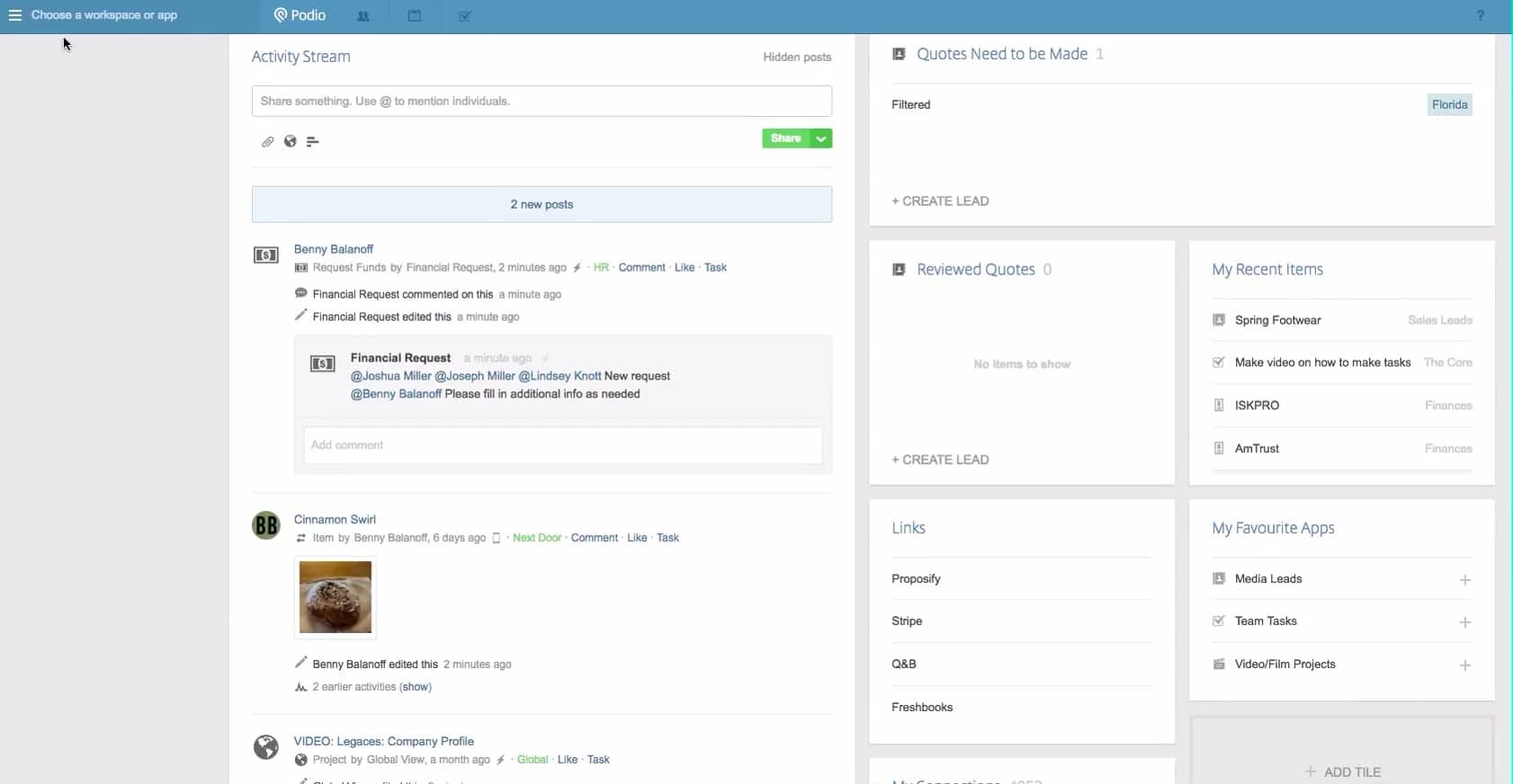Viewport: 1513px width, 784px height.
Task: Click Task on VIDEO: Legaces post
Action: pos(598,760)
